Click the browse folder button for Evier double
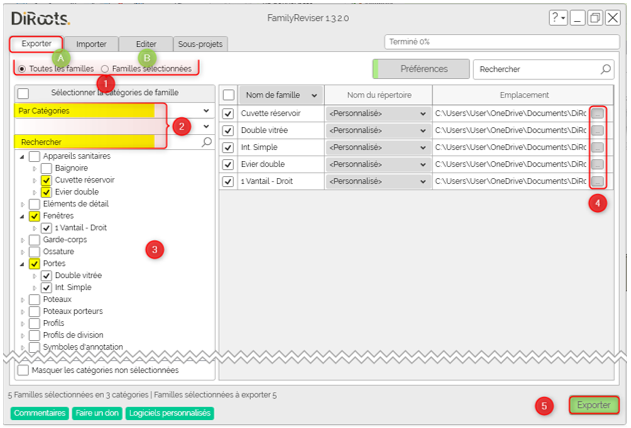Image resolution: width=631 pixels, height=428 pixels. tap(597, 165)
